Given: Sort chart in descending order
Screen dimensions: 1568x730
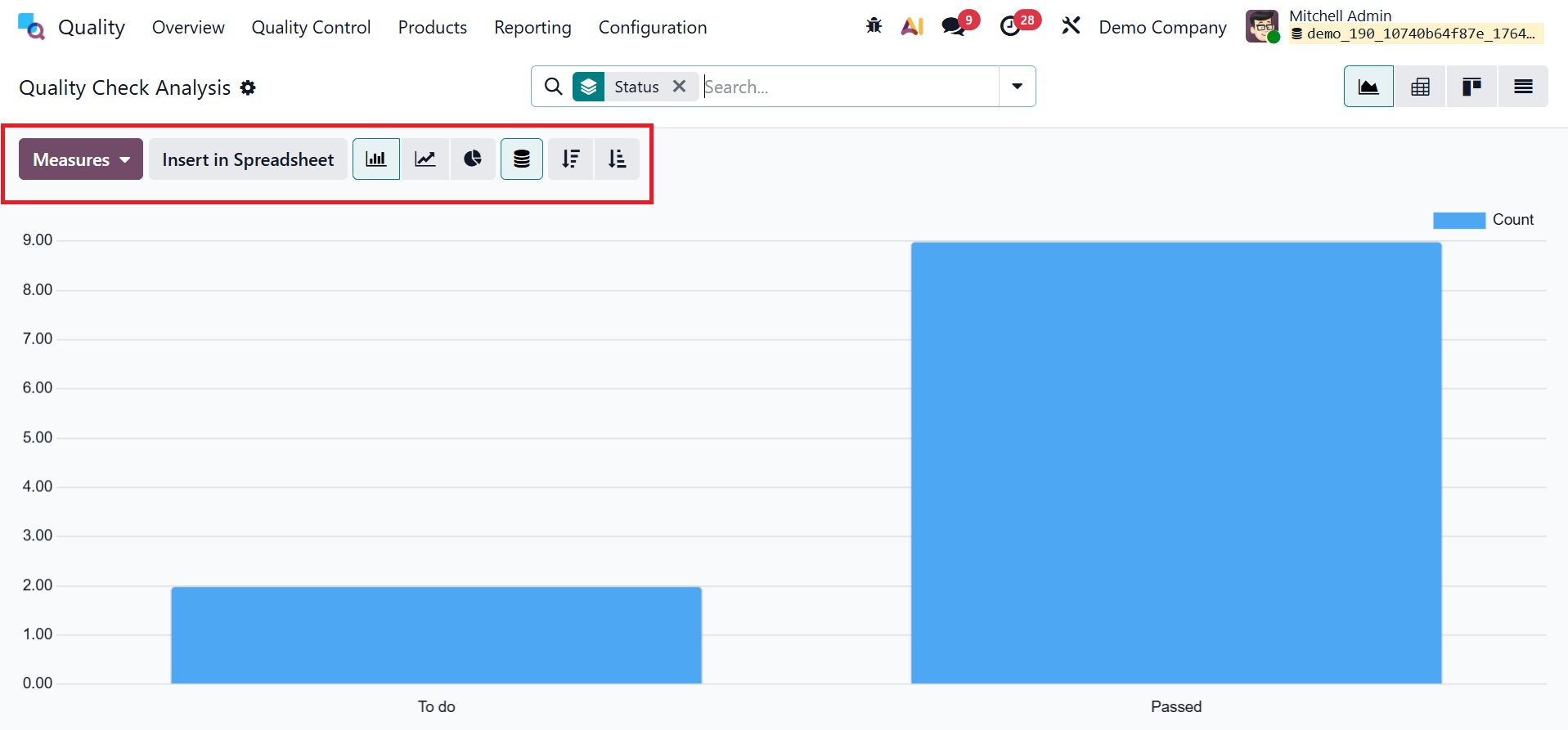Looking at the screenshot, I should click(x=571, y=159).
